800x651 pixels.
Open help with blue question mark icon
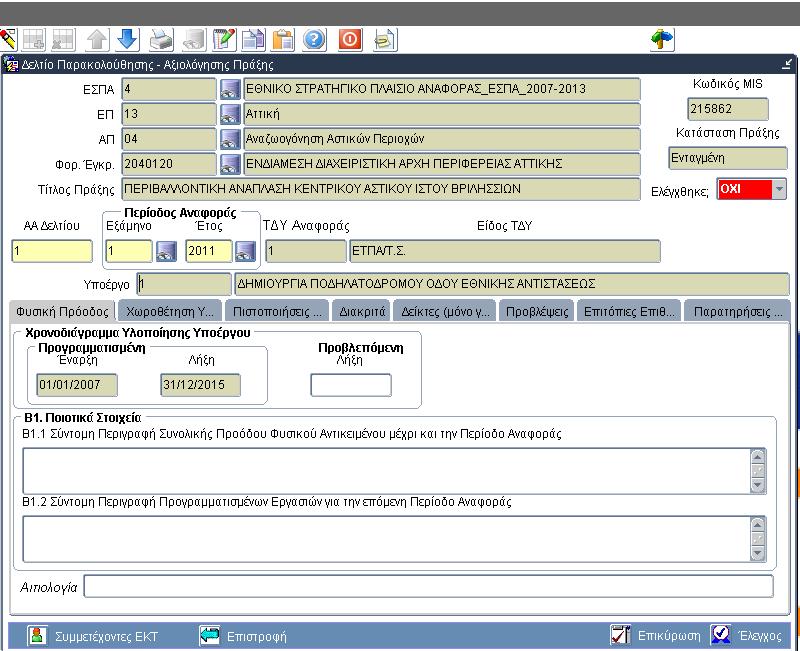pyautogui.click(x=314, y=39)
